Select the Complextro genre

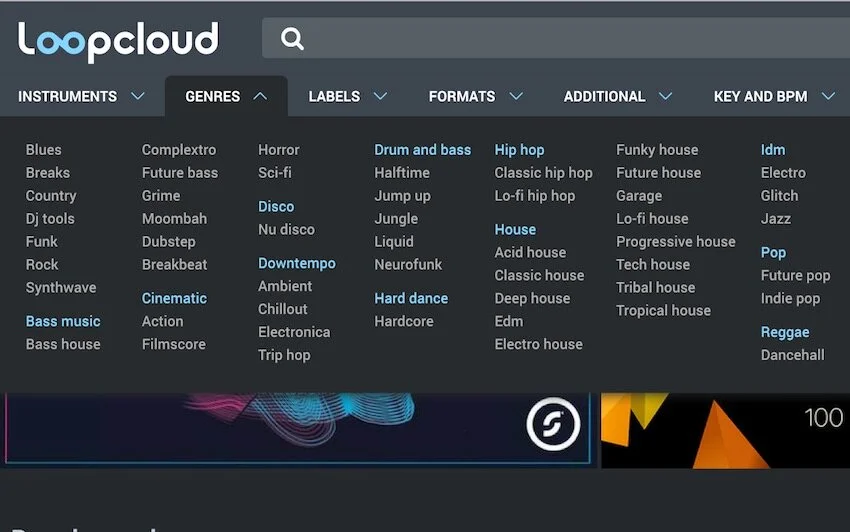click(x=179, y=150)
